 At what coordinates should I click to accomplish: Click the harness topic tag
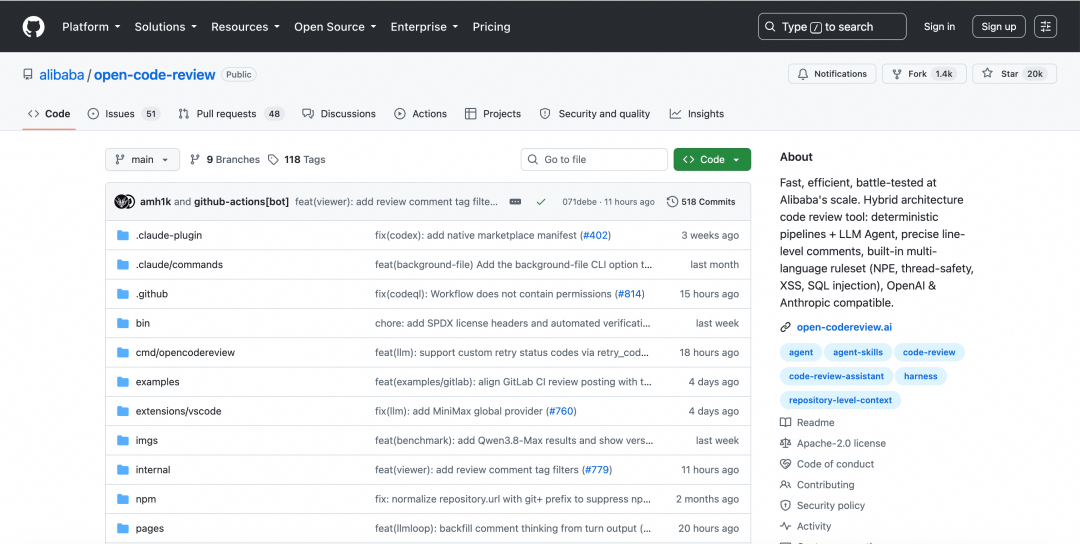click(921, 377)
